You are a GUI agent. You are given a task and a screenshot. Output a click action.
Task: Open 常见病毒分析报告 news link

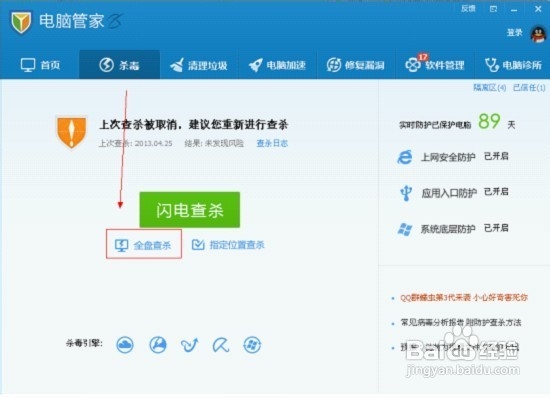pyautogui.click(x=461, y=322)
